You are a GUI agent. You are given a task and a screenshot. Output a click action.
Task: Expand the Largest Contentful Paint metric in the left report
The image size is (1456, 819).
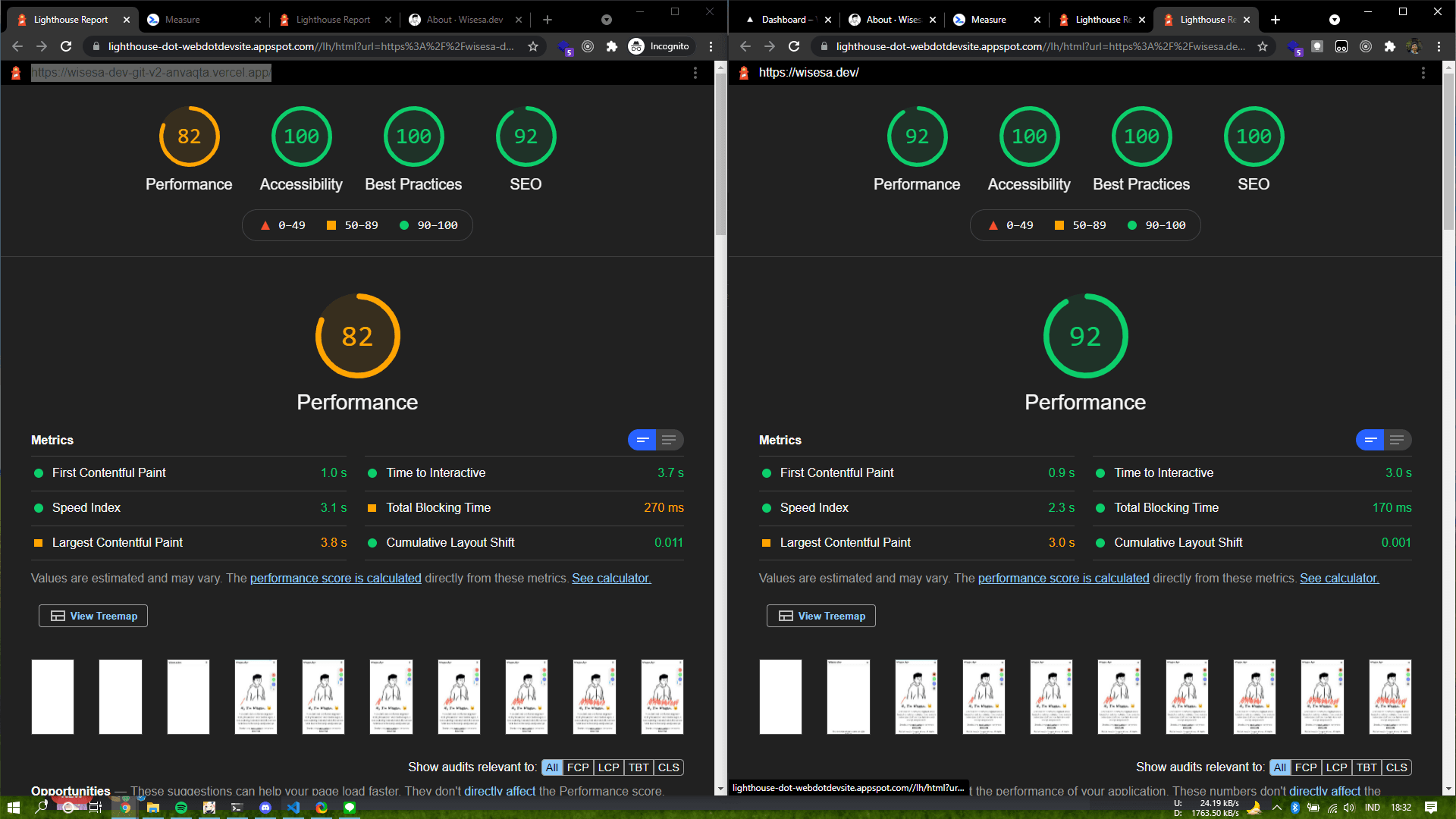pyautogui.click(x=190, y=542)
